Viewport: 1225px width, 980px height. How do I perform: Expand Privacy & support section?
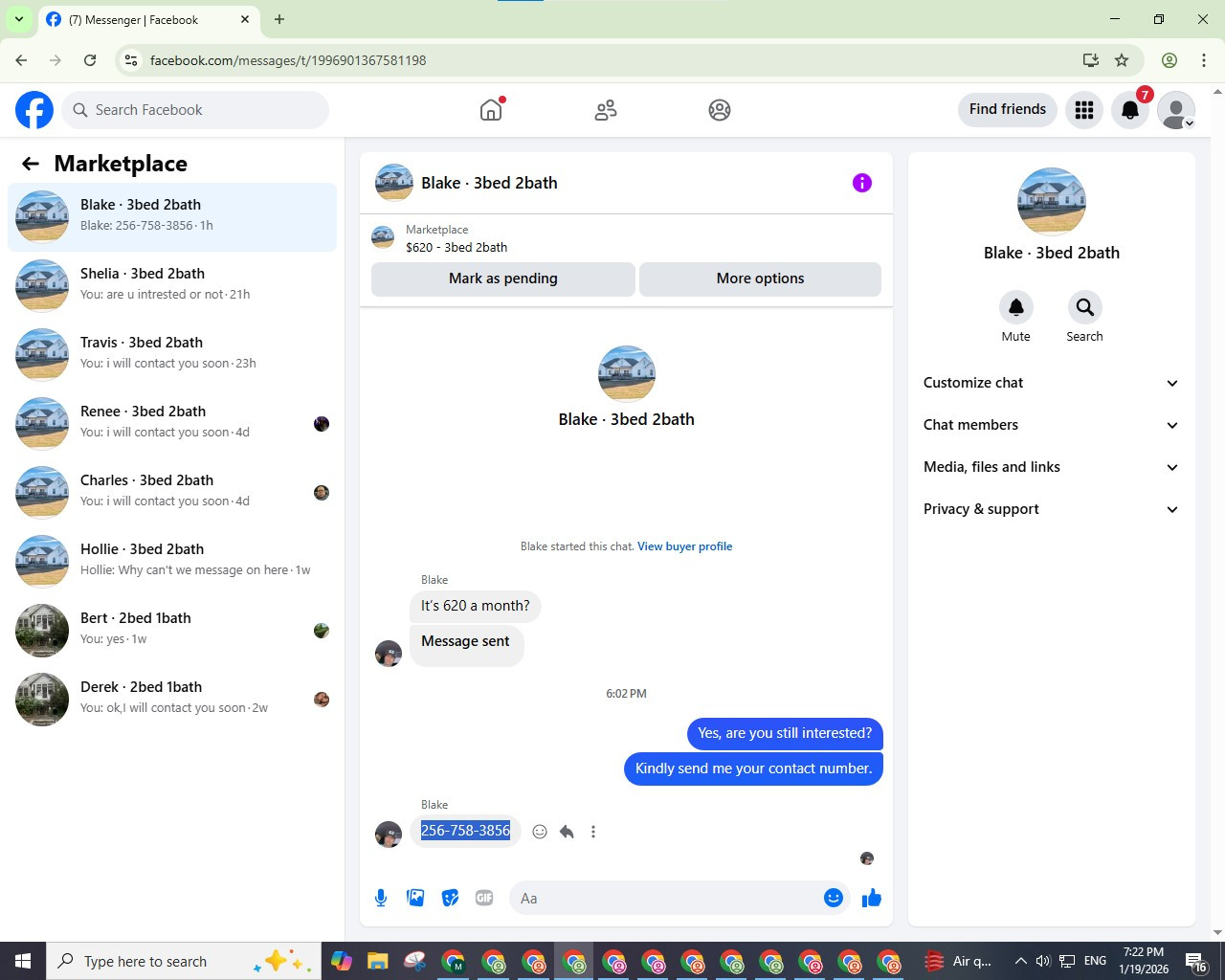click(x=1051, y=509)
